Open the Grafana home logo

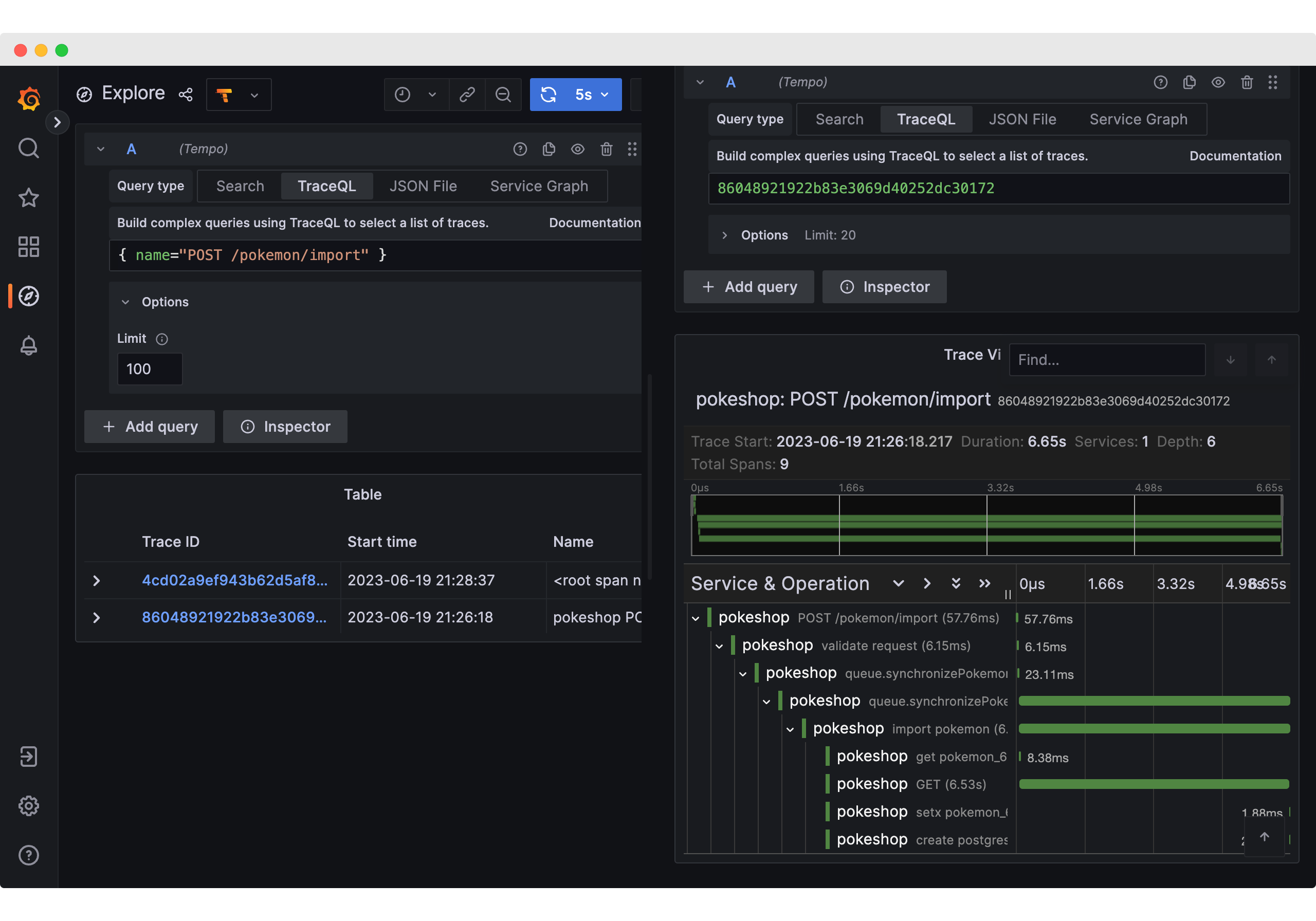29,99
